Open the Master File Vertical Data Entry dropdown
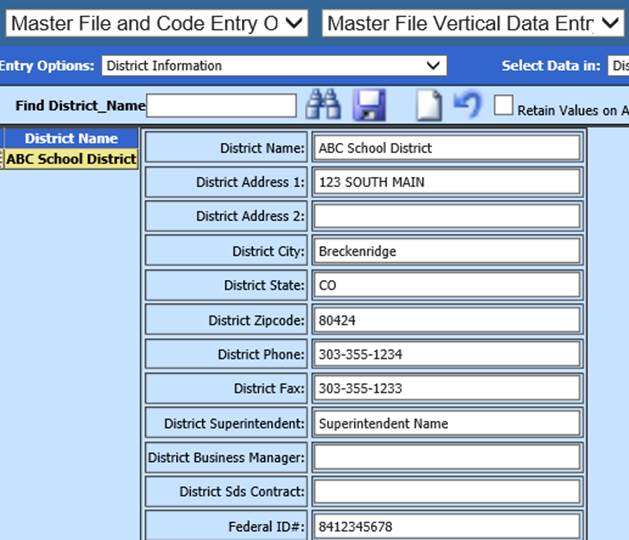629x540 pixels. [x=474, y=23]
